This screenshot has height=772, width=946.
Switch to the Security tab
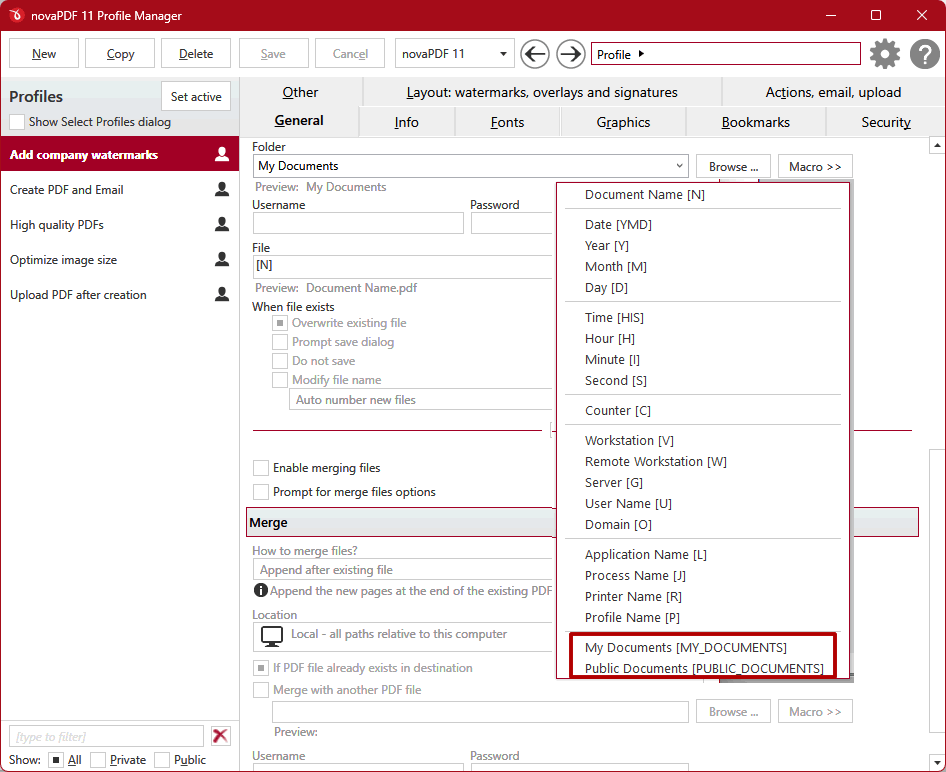(x=885, y=122)
